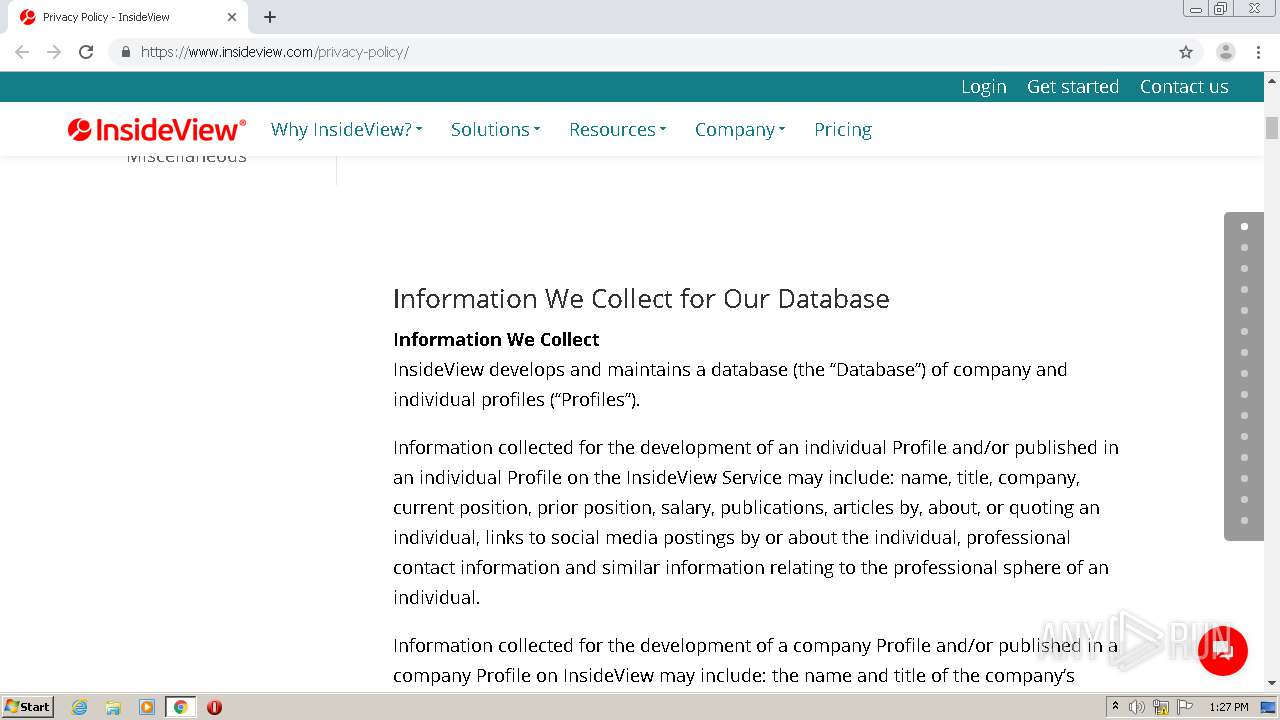The height and width of the screenshot is (720, 1280).
Task: Click the browser back arrow
Action: [x=22, y=52]
